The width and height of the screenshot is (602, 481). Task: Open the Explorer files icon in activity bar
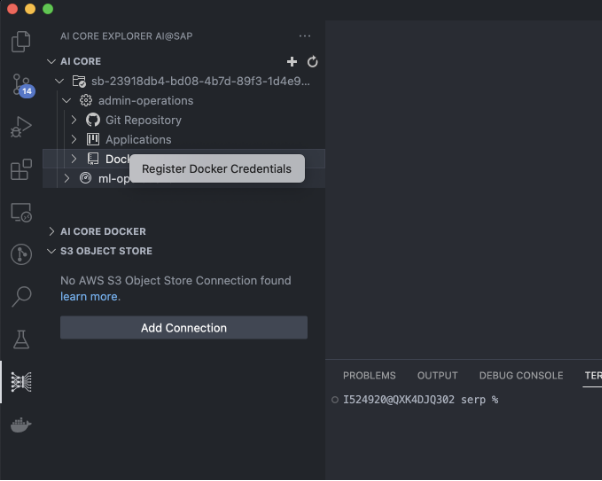[x=21, y=41]
